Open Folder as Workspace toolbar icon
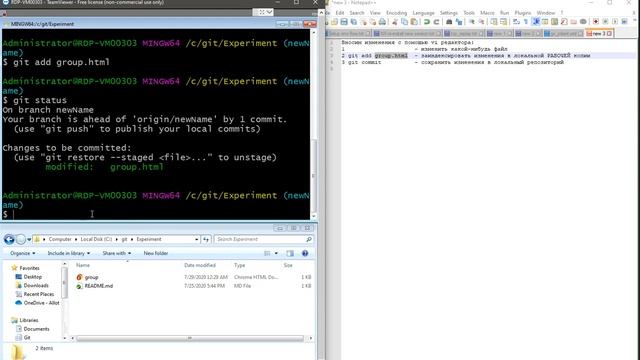The width and height of the screenshot is (640, 360). 573,22
